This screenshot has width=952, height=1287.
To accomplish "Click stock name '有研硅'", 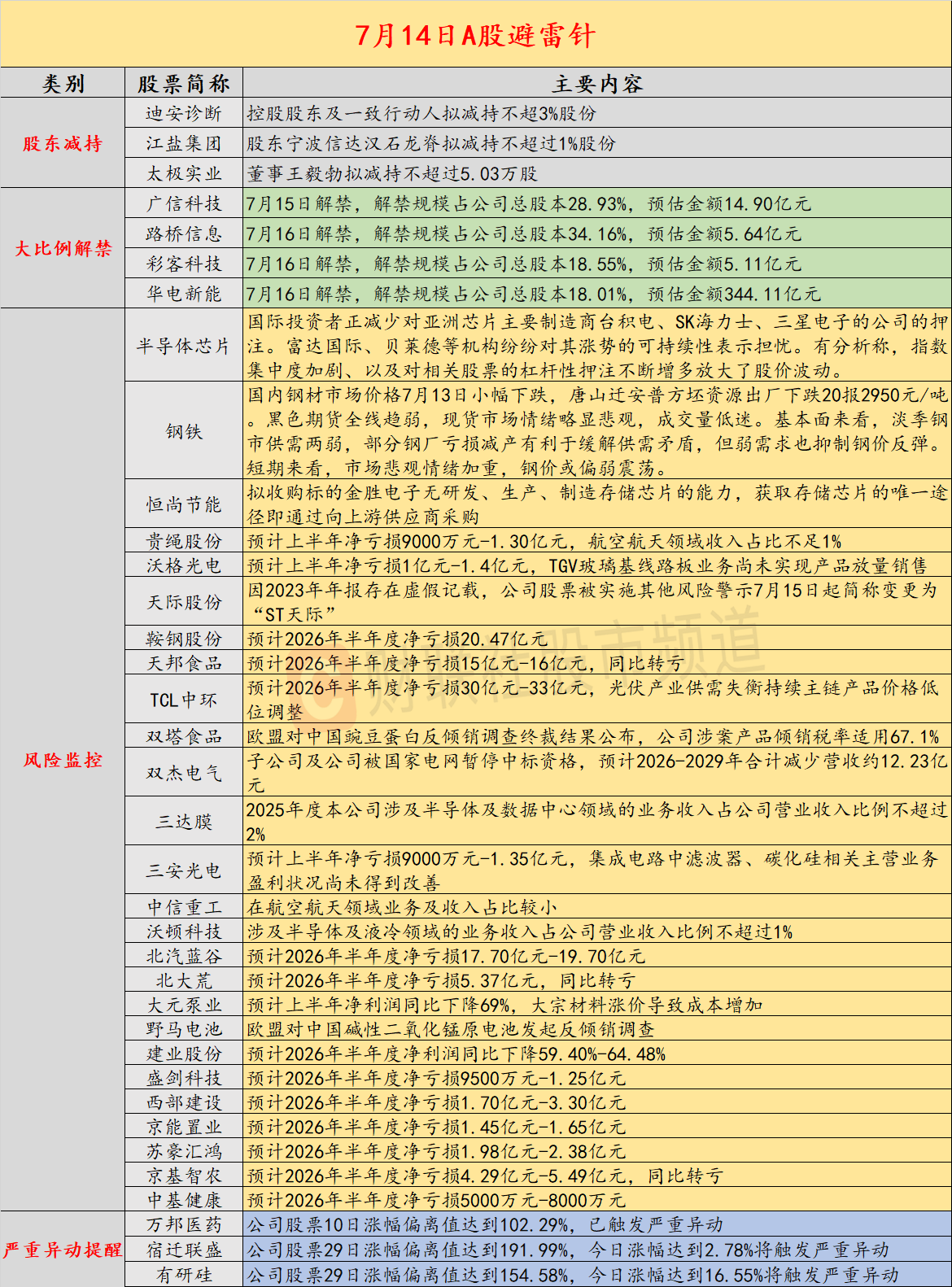I will coord(184,1275).
